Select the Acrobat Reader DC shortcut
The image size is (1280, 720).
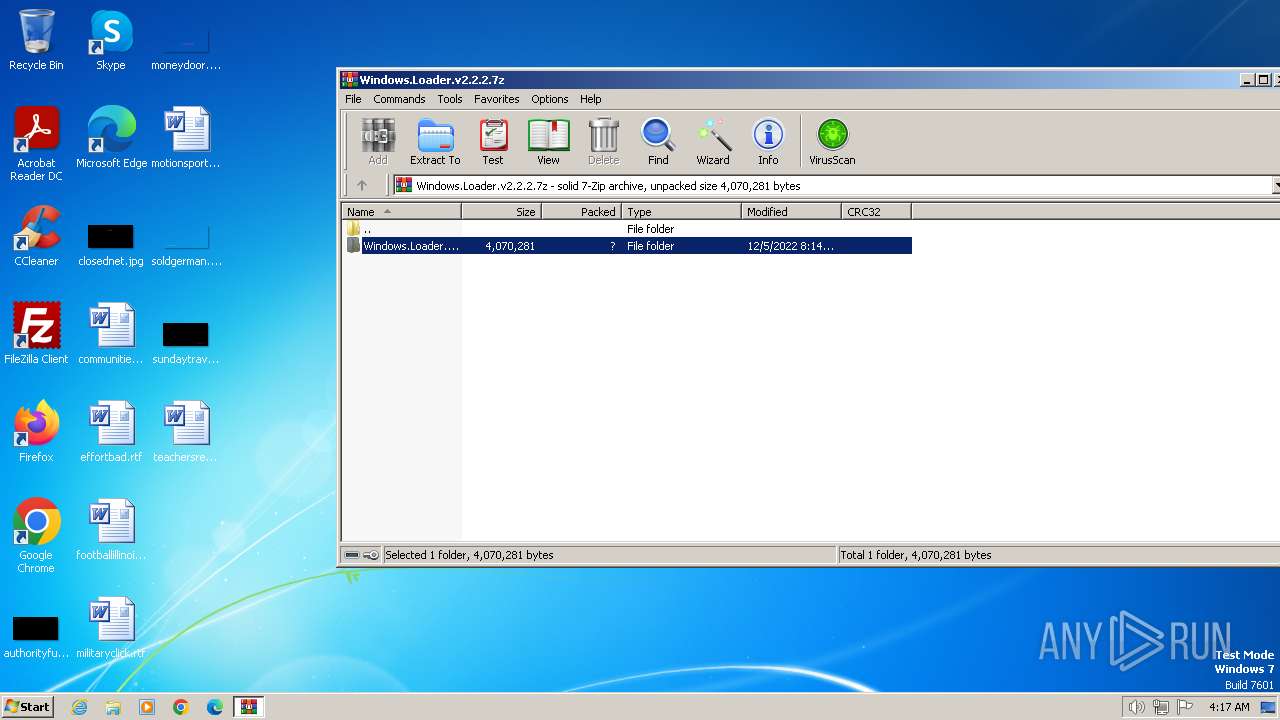coord(36,144)
